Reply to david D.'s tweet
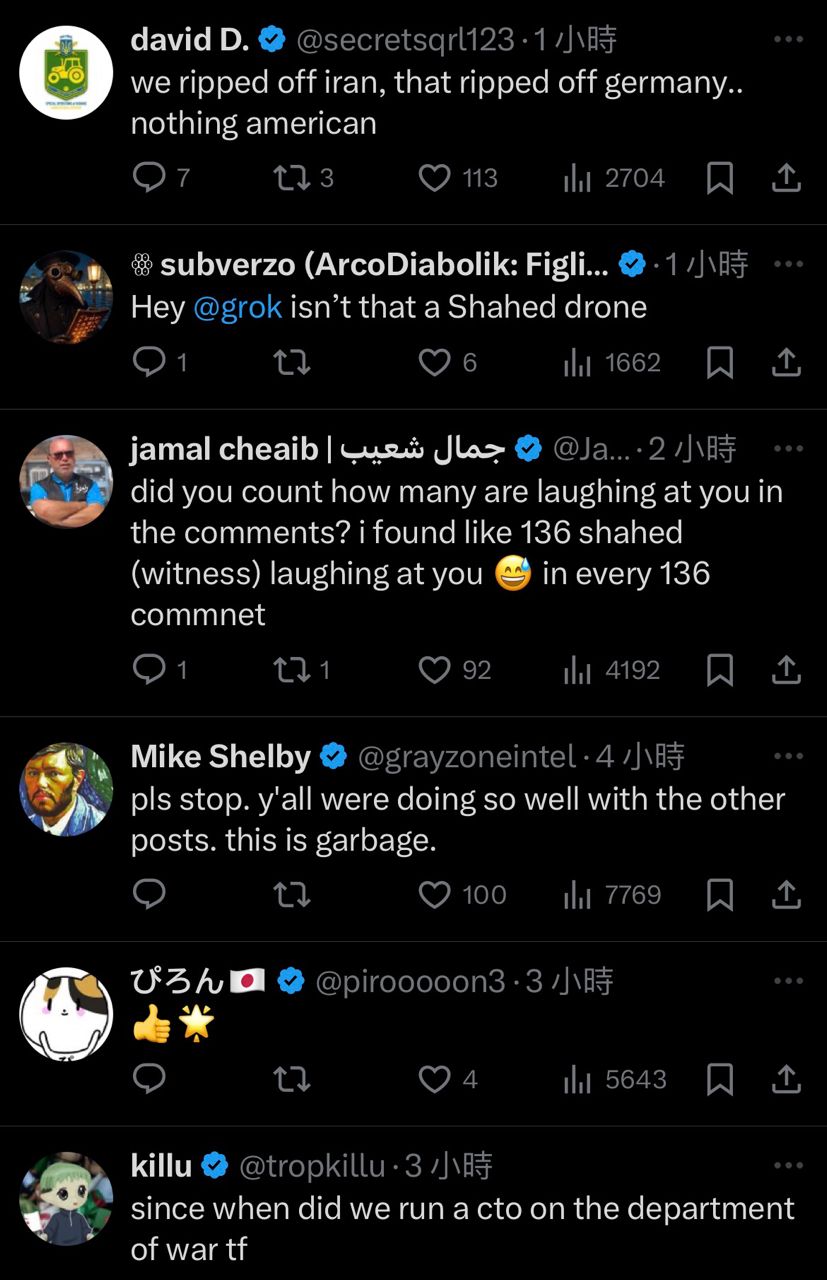Viewport: 827px width, 1280px height. (149, 178)
